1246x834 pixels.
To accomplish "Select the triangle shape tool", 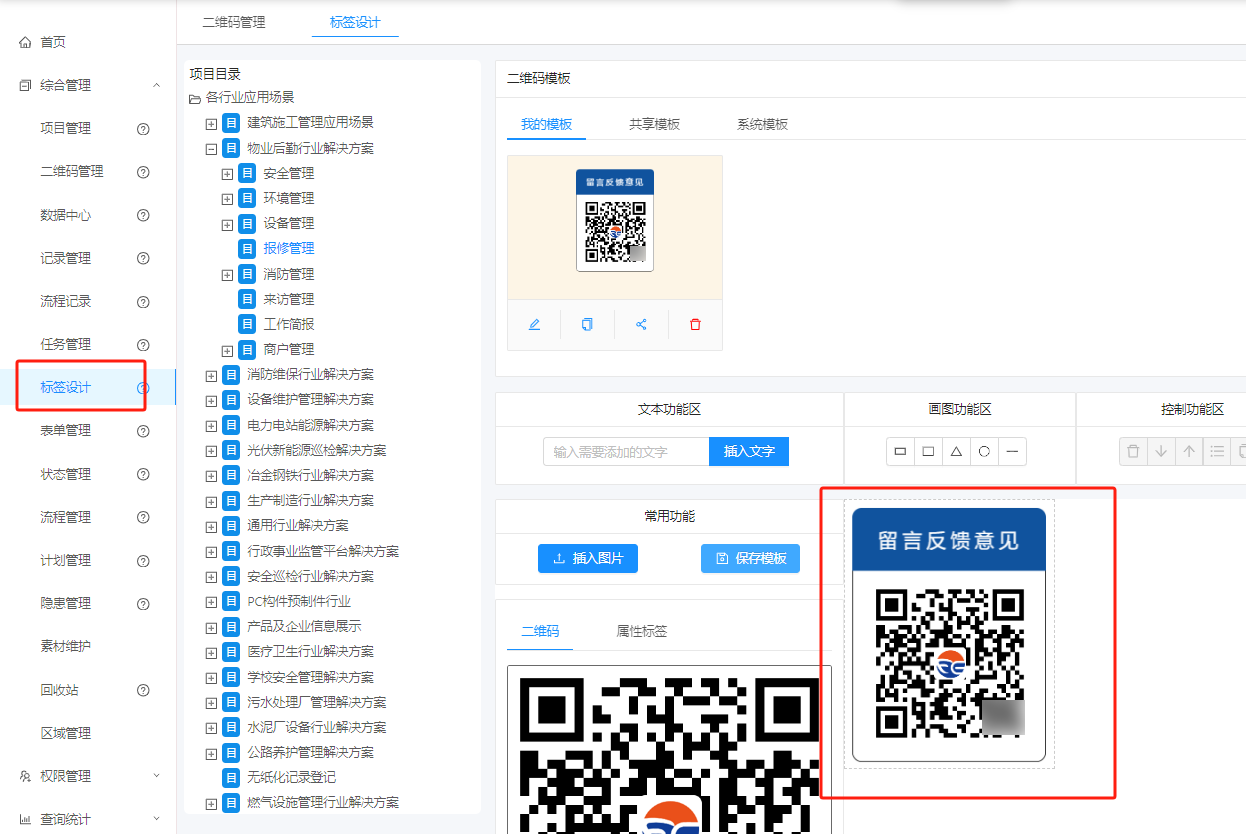I will [956, 452].
